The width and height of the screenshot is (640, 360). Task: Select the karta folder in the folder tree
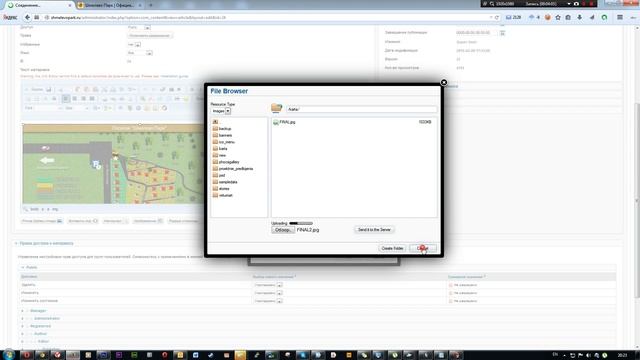coord(220,149)
